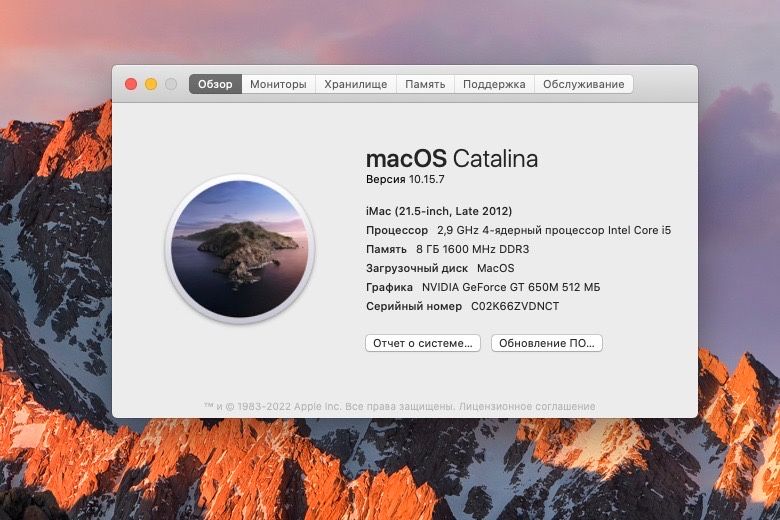Click the Графика label
780x520 pixels.
(390, 288)
